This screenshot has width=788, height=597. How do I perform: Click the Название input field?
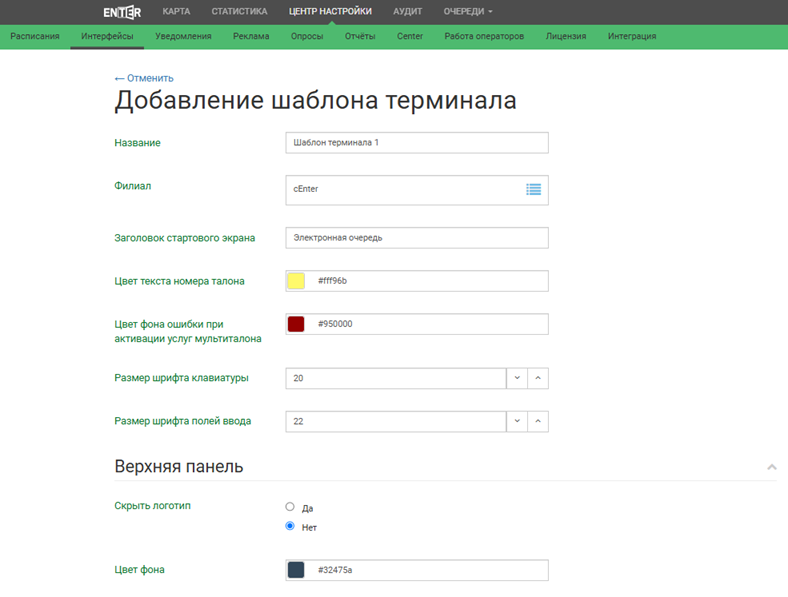(x=416, y=143)
